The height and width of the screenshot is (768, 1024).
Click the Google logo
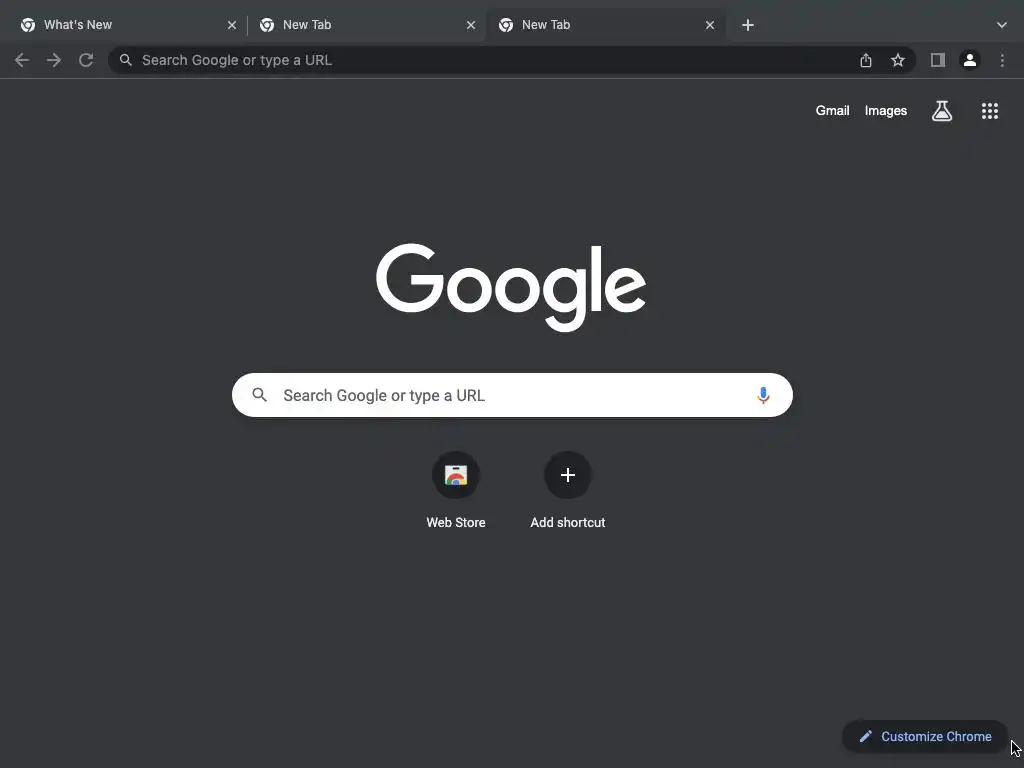click(511, 287)
